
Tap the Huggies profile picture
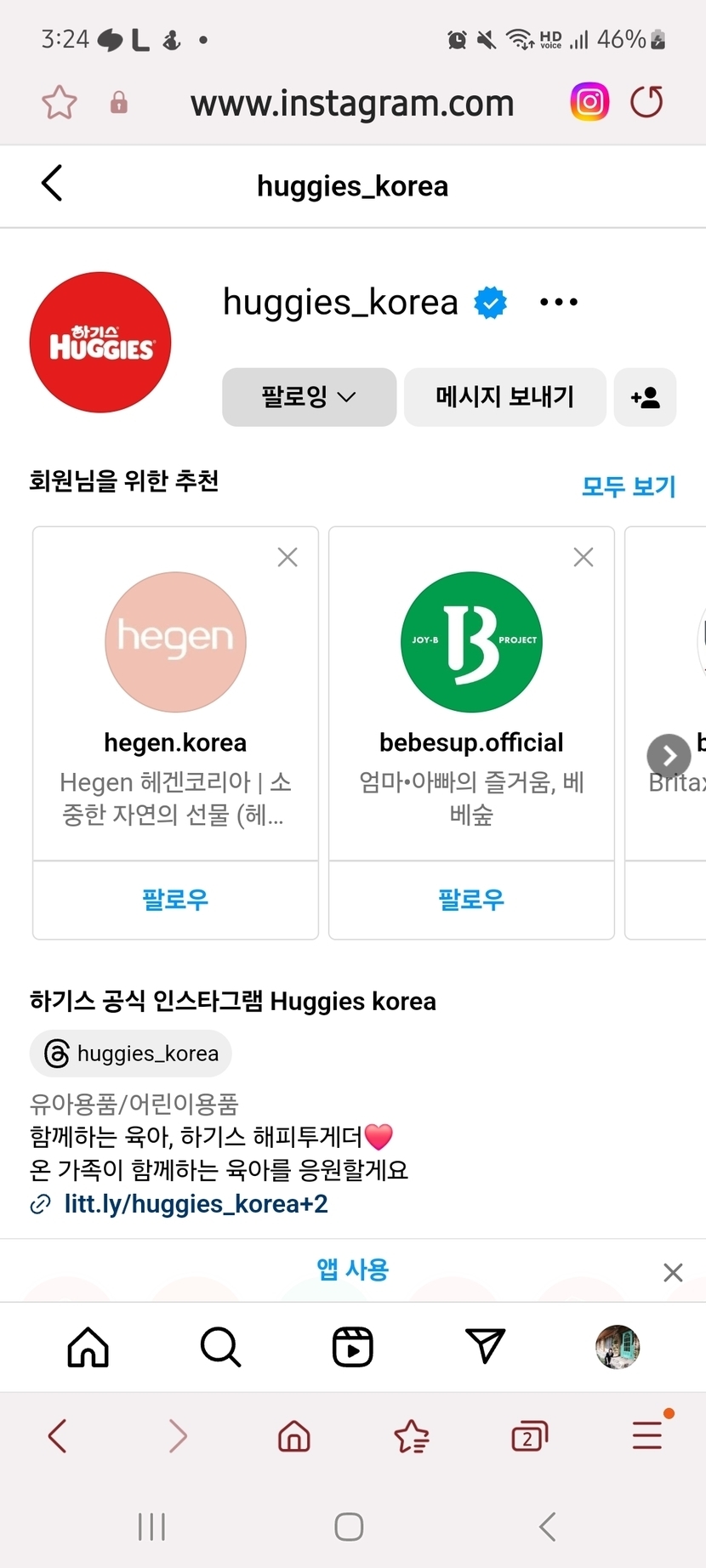[100, 343]
